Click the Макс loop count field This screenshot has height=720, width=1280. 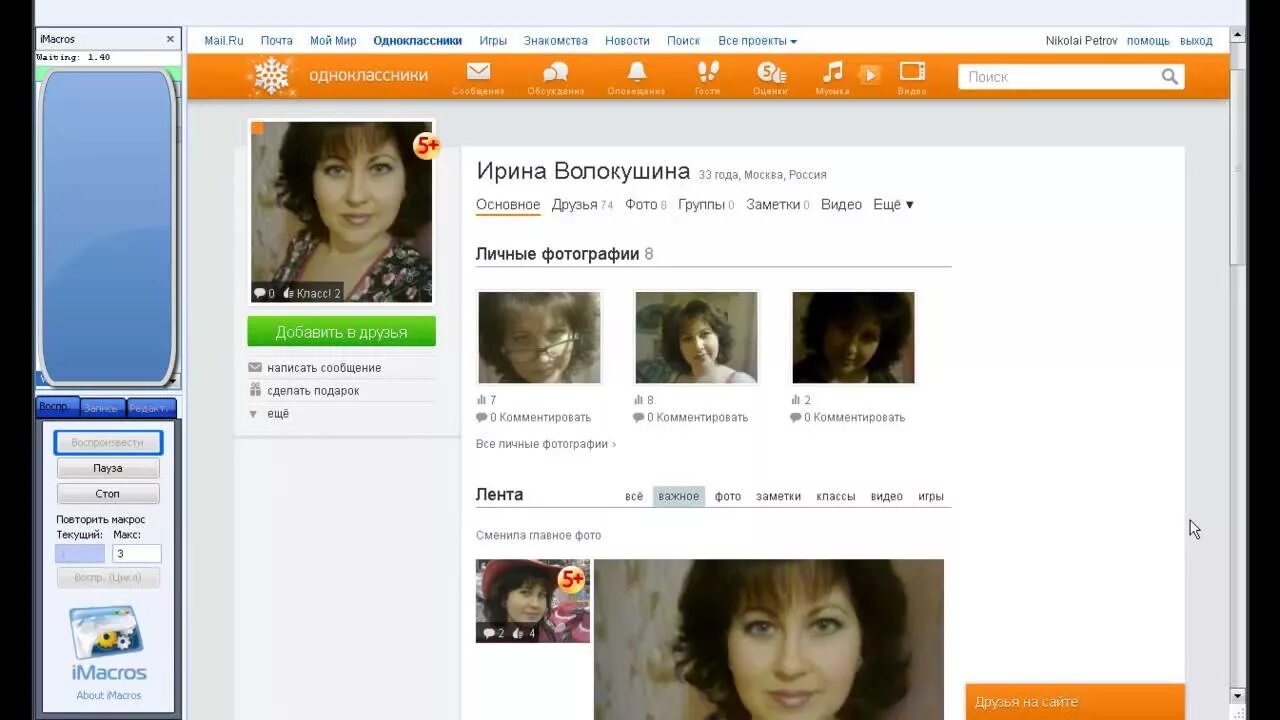[137, 554]
